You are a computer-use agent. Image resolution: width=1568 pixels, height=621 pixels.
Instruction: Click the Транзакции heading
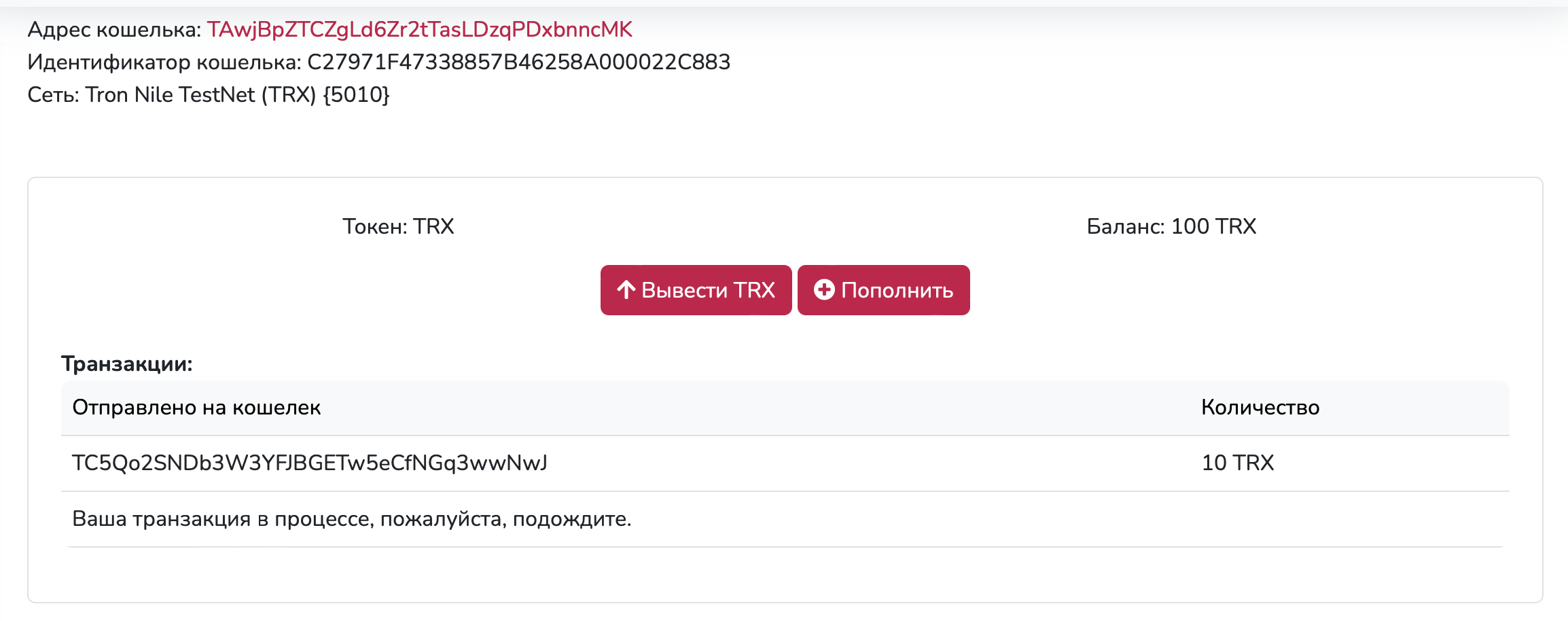[x=127, y=364]
